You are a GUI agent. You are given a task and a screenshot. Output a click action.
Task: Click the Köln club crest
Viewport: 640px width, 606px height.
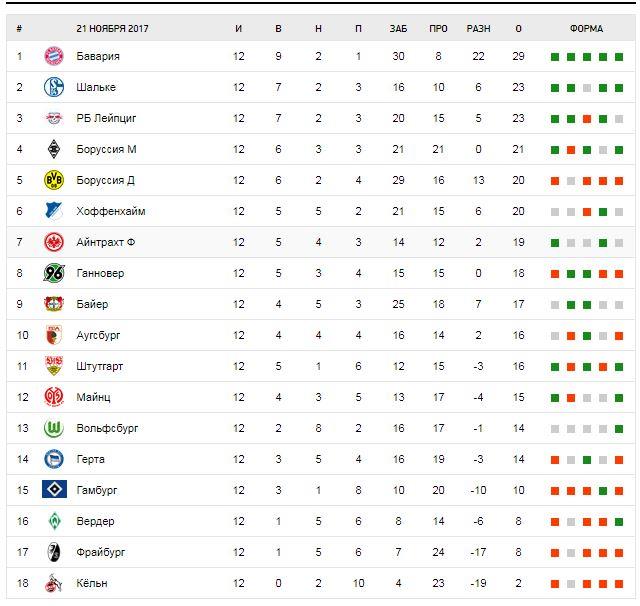coord(53,583)
